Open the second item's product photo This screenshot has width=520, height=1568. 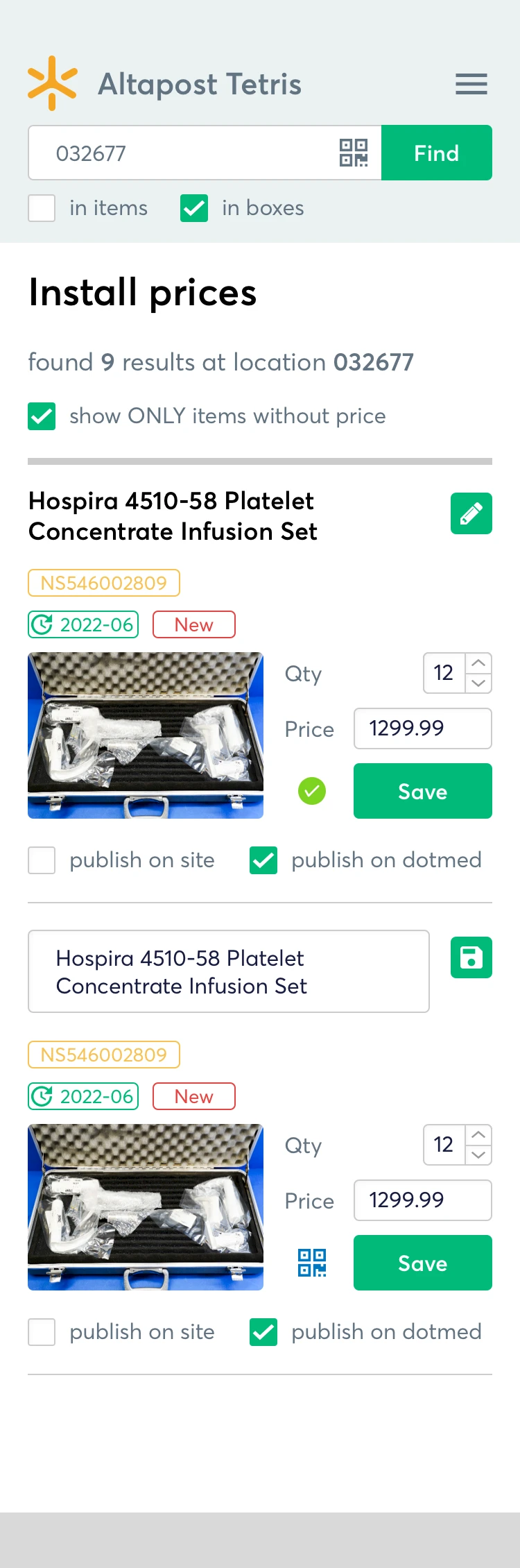[146, 1207]
